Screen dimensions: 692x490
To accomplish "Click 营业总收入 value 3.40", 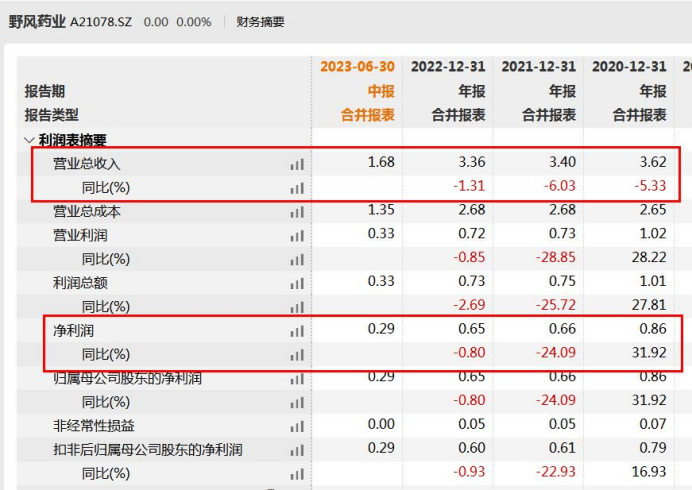I will (562, 162).
